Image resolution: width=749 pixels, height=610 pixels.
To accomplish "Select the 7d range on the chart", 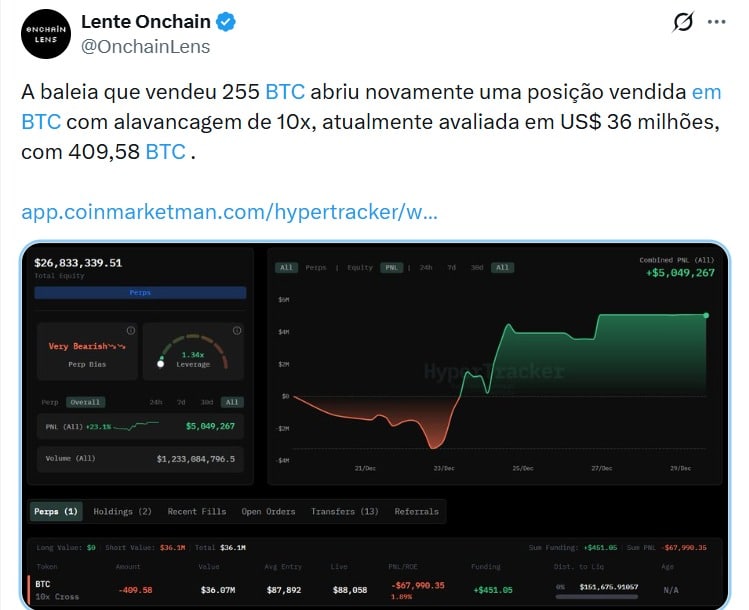I will pos(451,268).
